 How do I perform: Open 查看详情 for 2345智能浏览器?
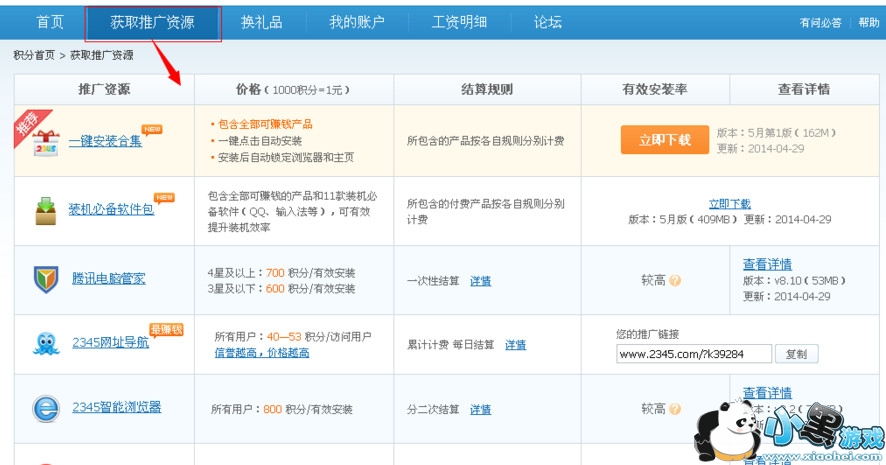[767, 392]
